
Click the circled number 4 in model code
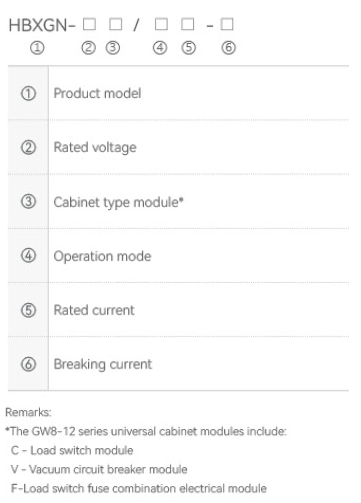[x=160, y=48]
